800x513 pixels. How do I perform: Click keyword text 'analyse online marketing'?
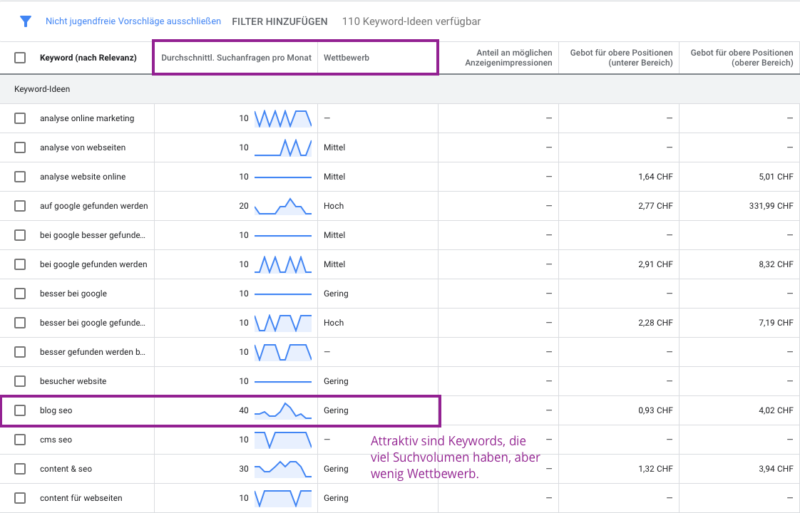coord(87,118)
